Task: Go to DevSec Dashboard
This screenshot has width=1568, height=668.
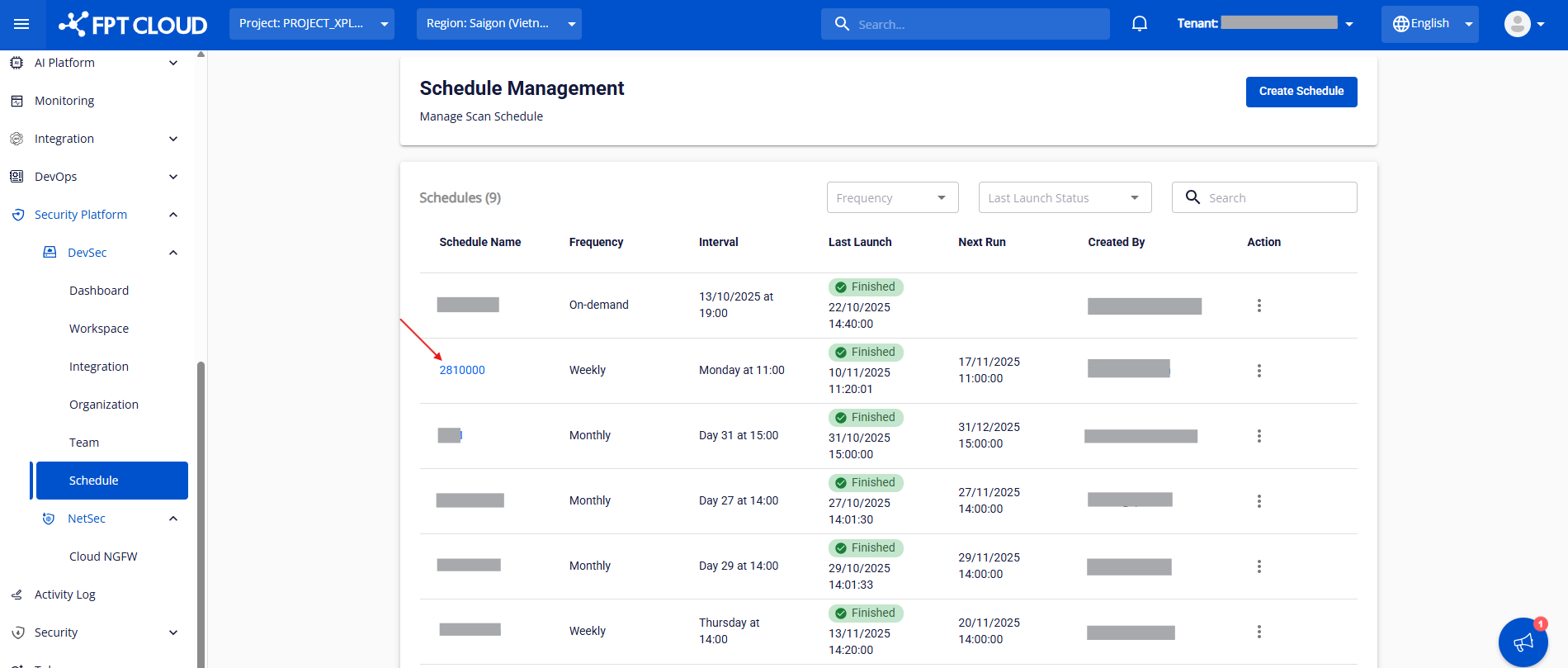Action: tap(99, 291)
